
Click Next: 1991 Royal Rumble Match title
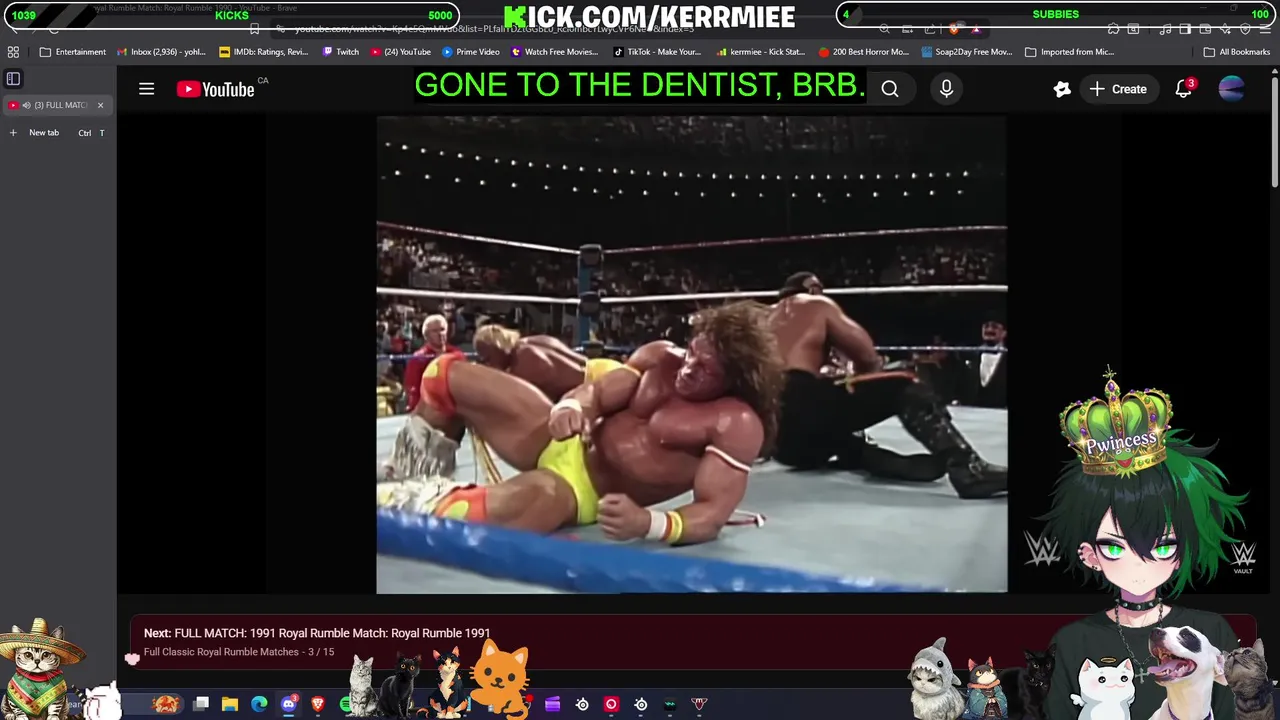[317, 633]
